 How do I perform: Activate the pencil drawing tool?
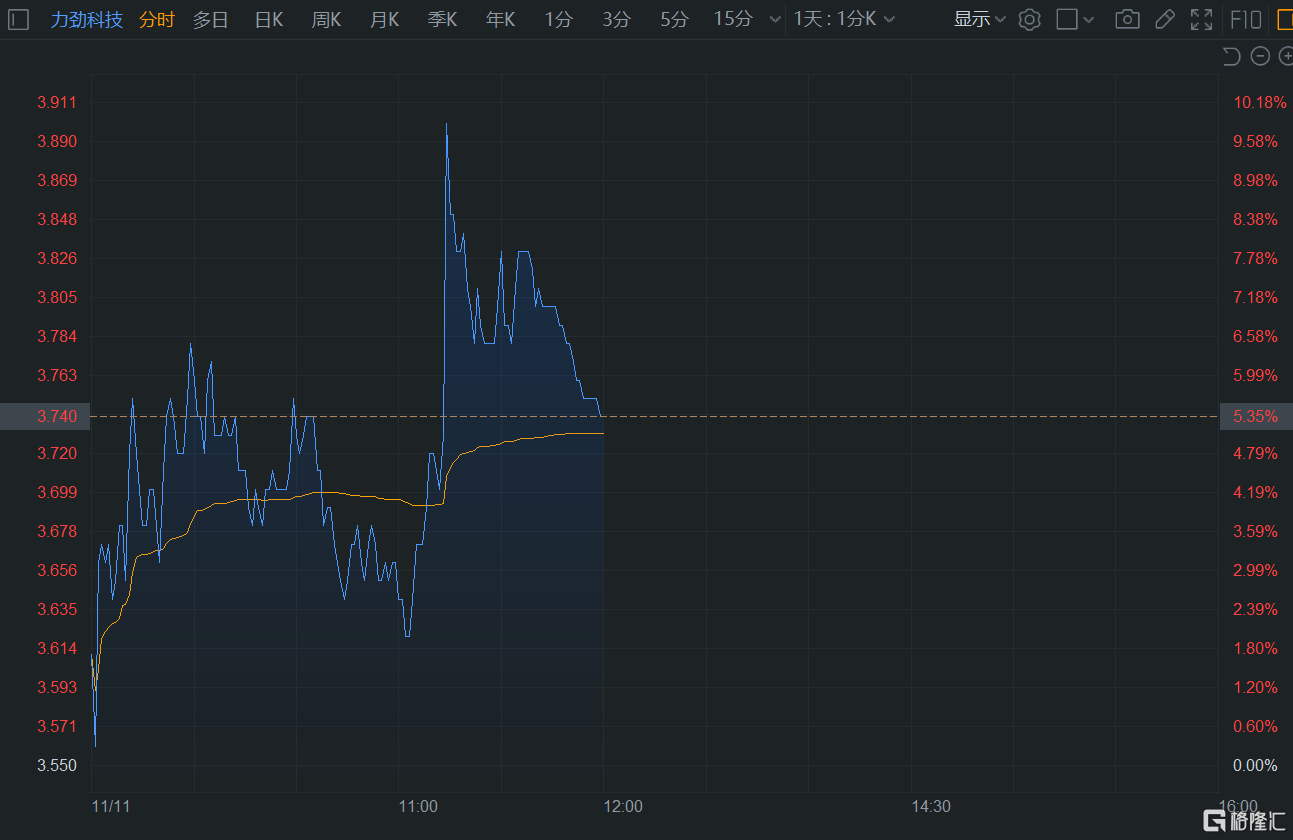click(x=1164, y=19)
